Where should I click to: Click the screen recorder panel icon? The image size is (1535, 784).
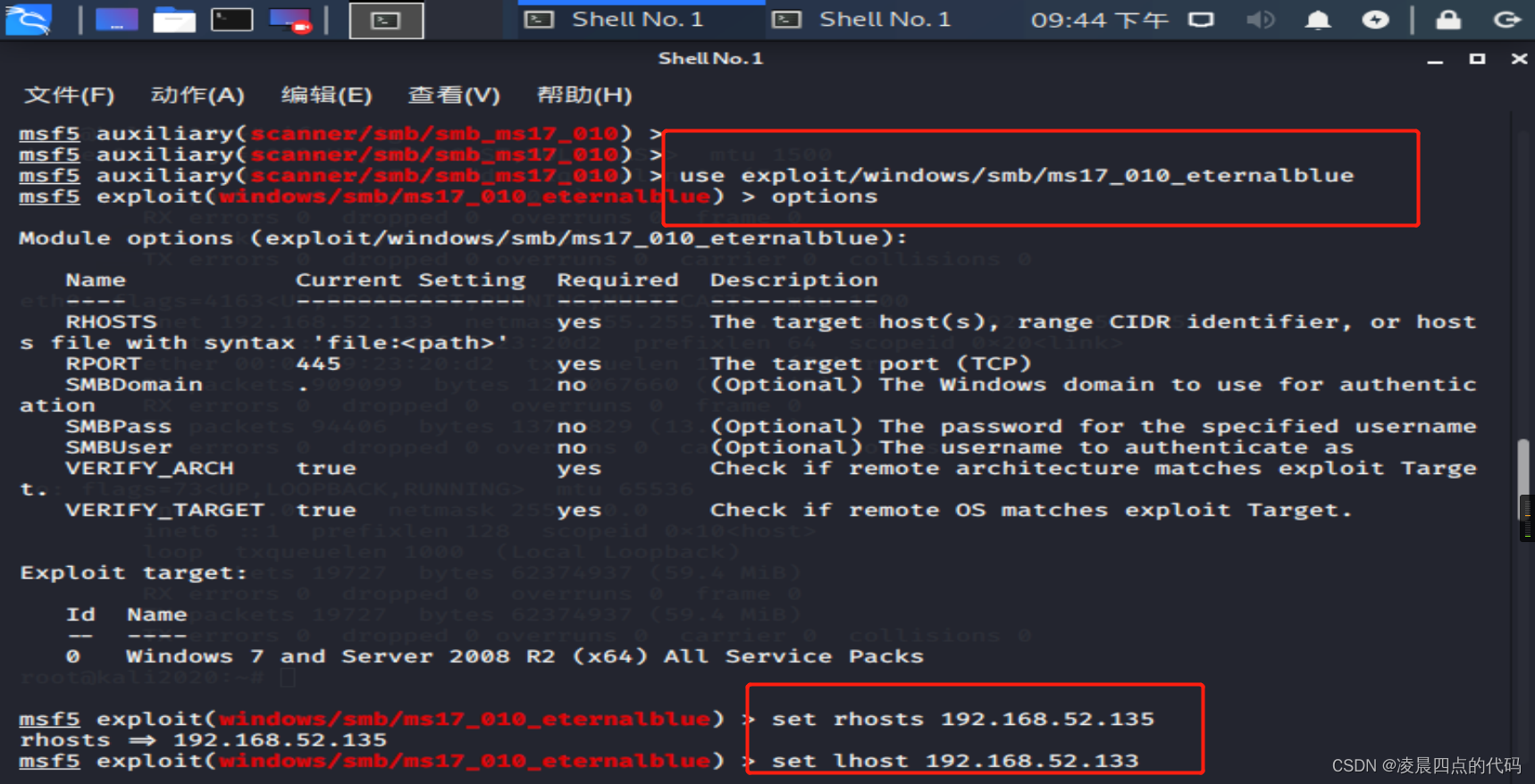[x=290, y=20]
